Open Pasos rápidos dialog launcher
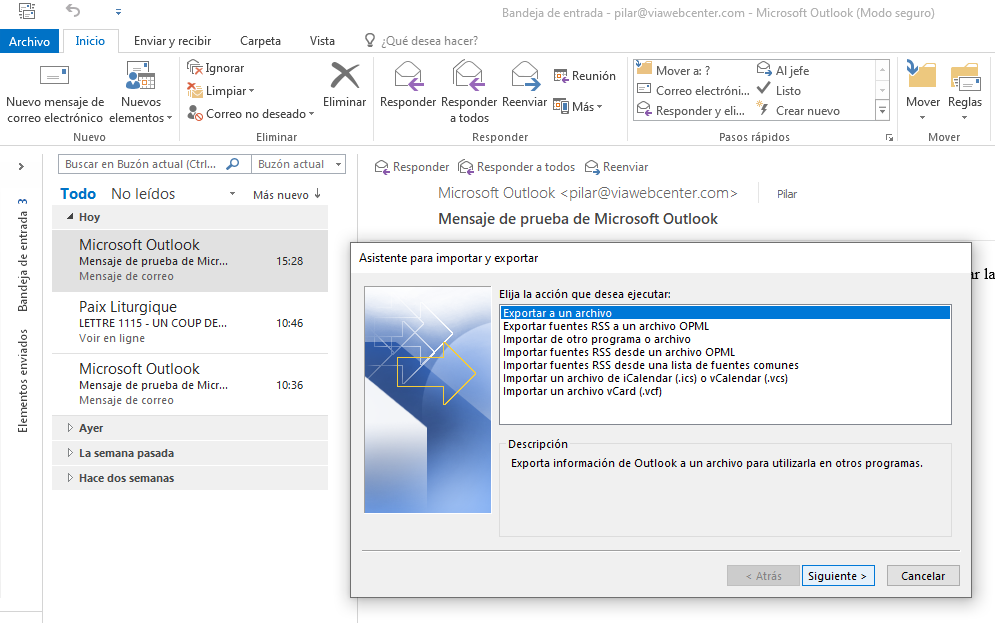The width and height of the screenshot is (995, 623). pyautogui.click(x=889, y=137)
